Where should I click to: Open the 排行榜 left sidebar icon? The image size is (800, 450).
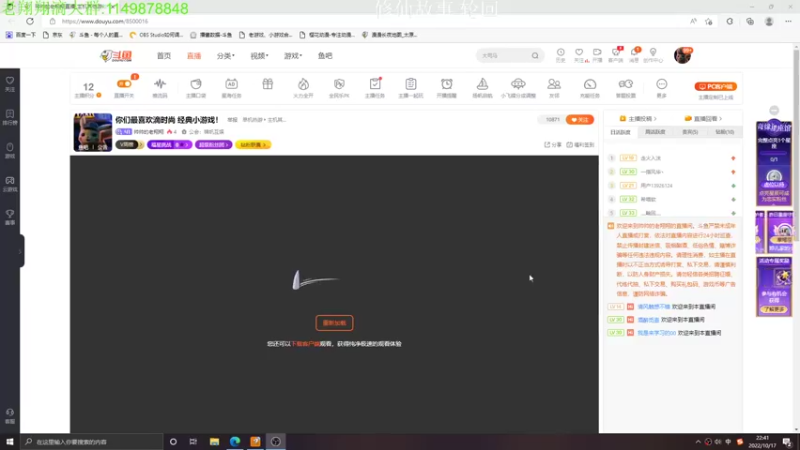[10, 117]
